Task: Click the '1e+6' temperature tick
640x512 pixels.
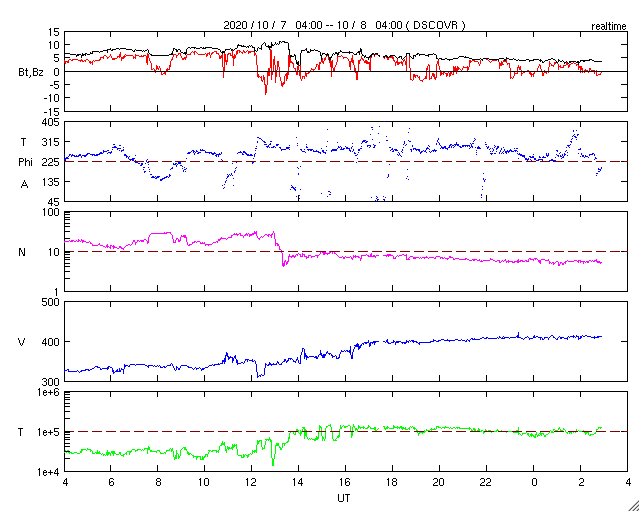Action: [x=48, y=392]
